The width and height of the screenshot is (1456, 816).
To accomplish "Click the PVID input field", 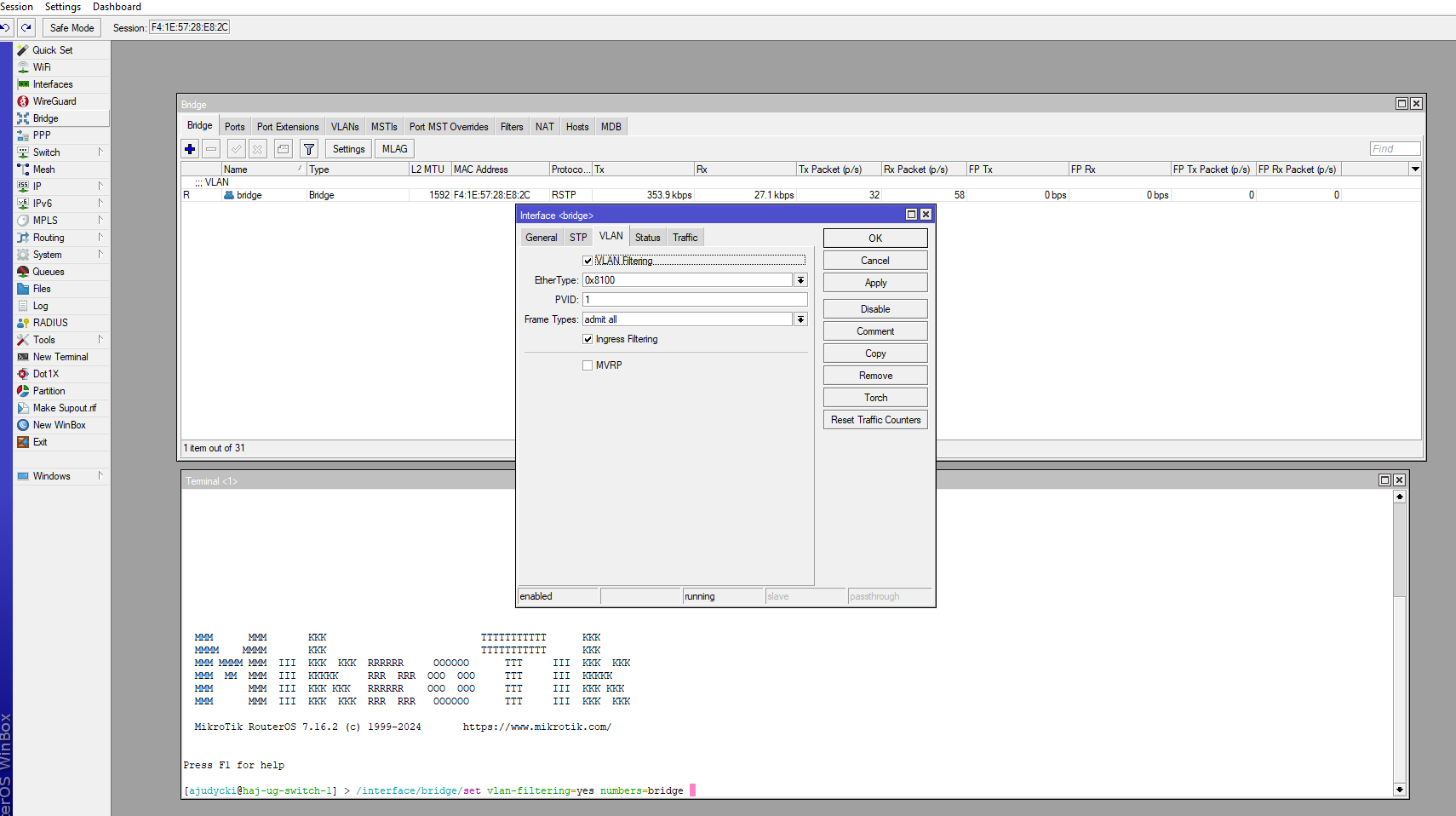I will pyautogui.click(x=695, y=300).
